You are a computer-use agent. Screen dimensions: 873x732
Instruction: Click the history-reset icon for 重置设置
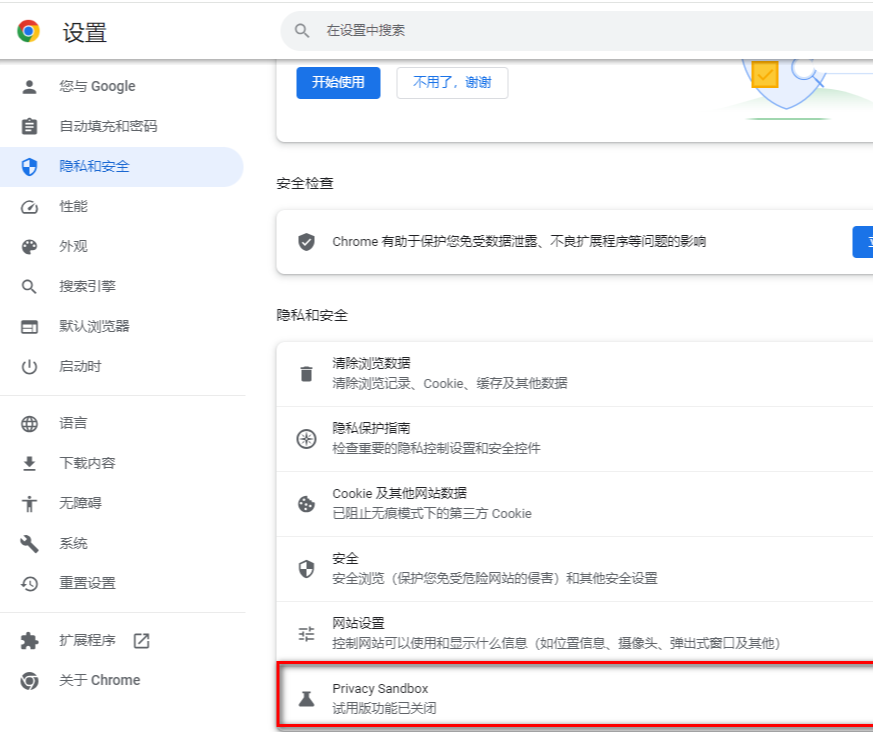30,584
